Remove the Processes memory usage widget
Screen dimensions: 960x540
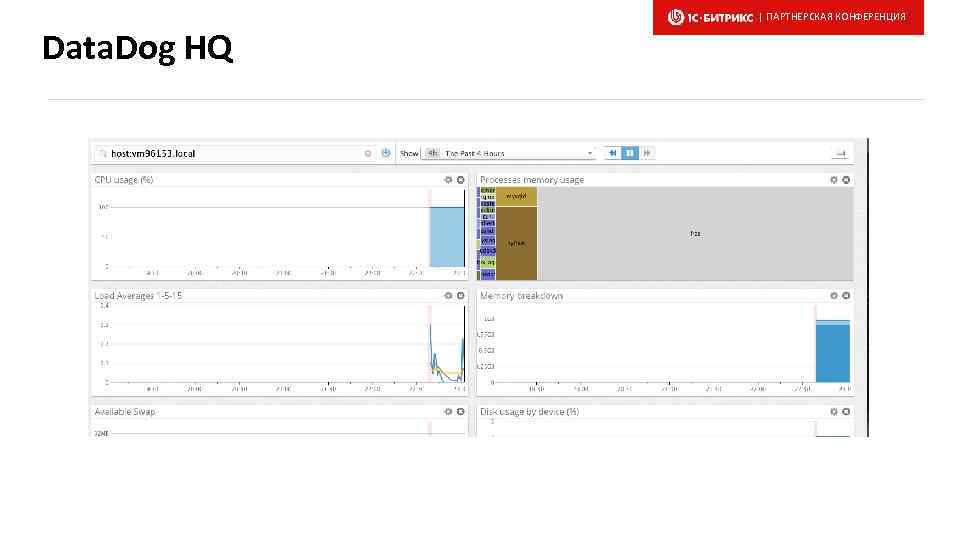[x=846, y=180]
